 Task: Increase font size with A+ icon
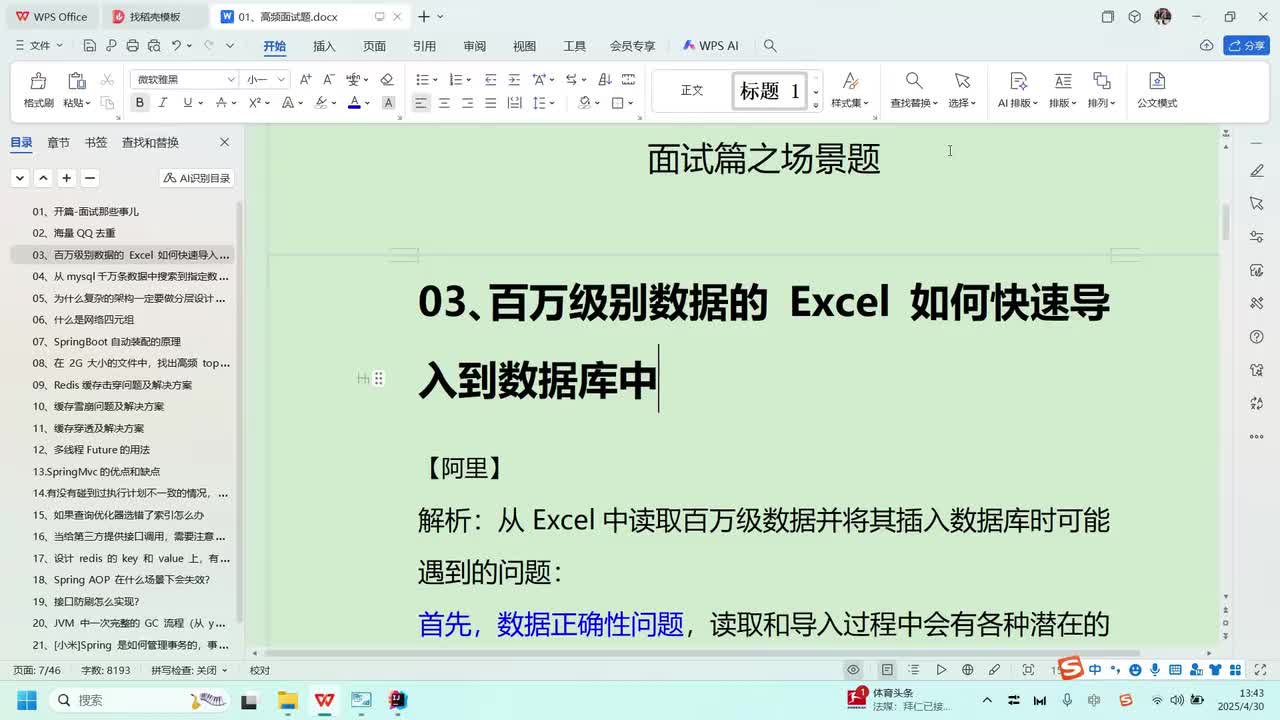coord(306,80)
